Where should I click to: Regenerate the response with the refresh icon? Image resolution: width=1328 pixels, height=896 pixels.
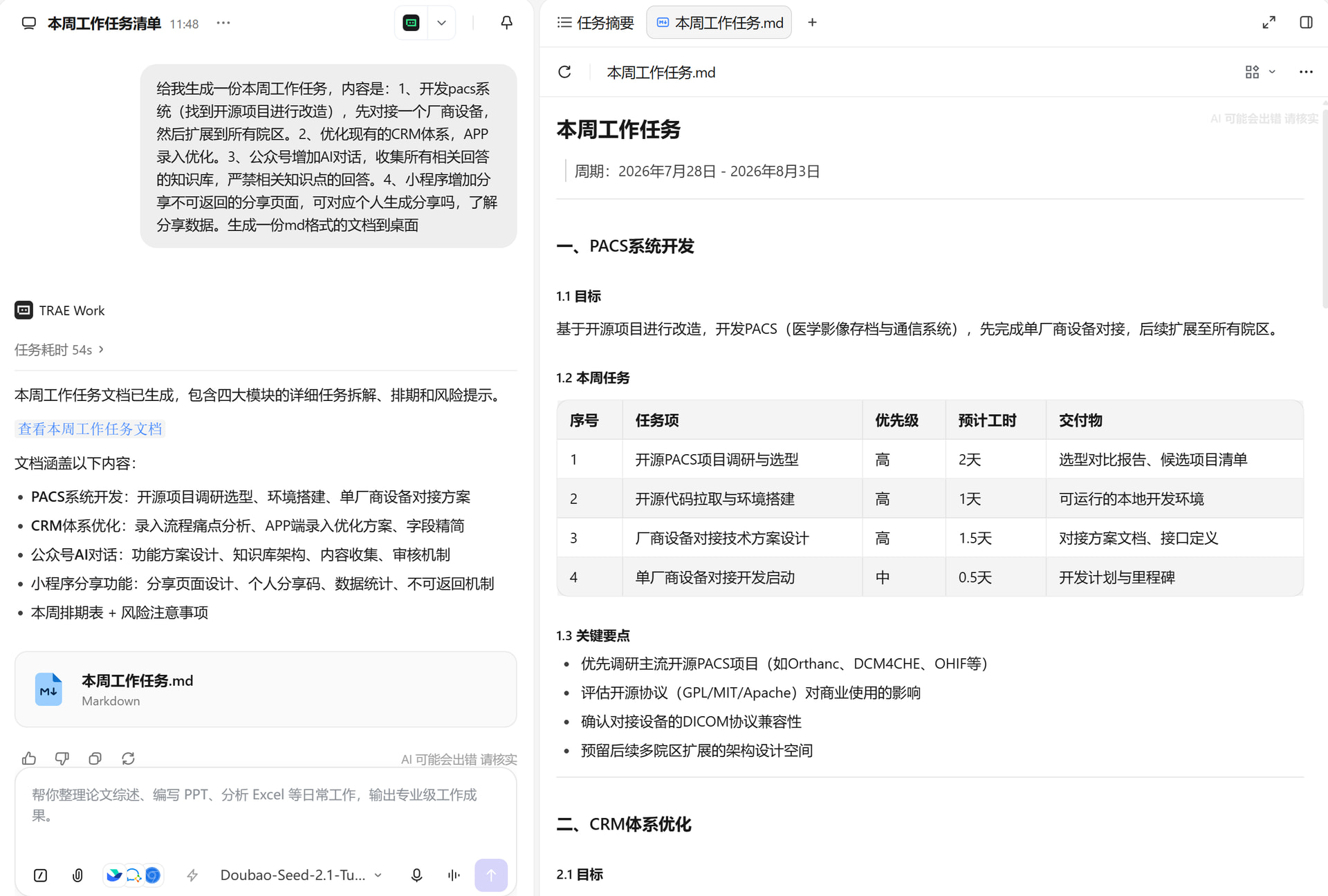coord(129,758)
